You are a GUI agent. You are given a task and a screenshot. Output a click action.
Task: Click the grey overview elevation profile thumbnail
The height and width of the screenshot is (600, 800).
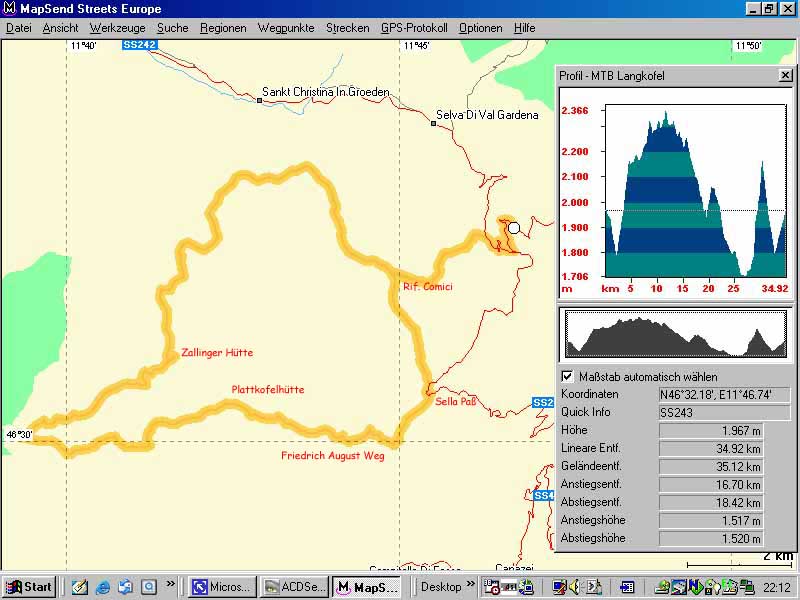[x=676, y=334]
